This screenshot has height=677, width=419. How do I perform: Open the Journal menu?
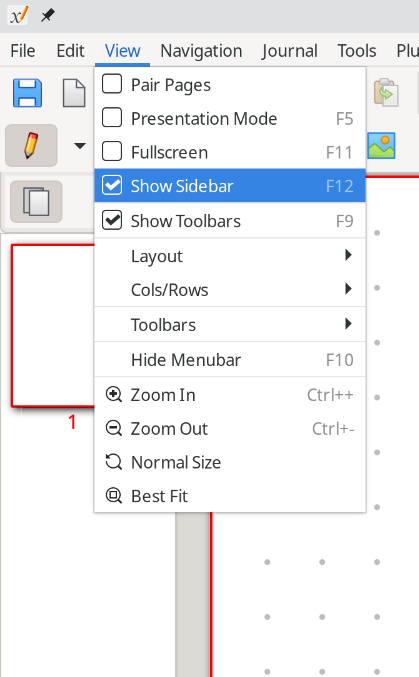point(289,51)
